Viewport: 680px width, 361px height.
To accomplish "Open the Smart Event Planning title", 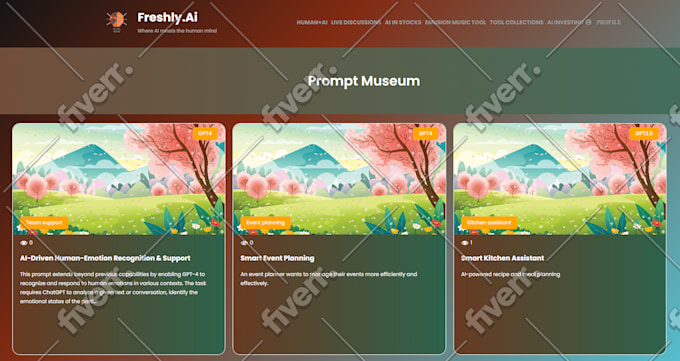I will (277, 258).
